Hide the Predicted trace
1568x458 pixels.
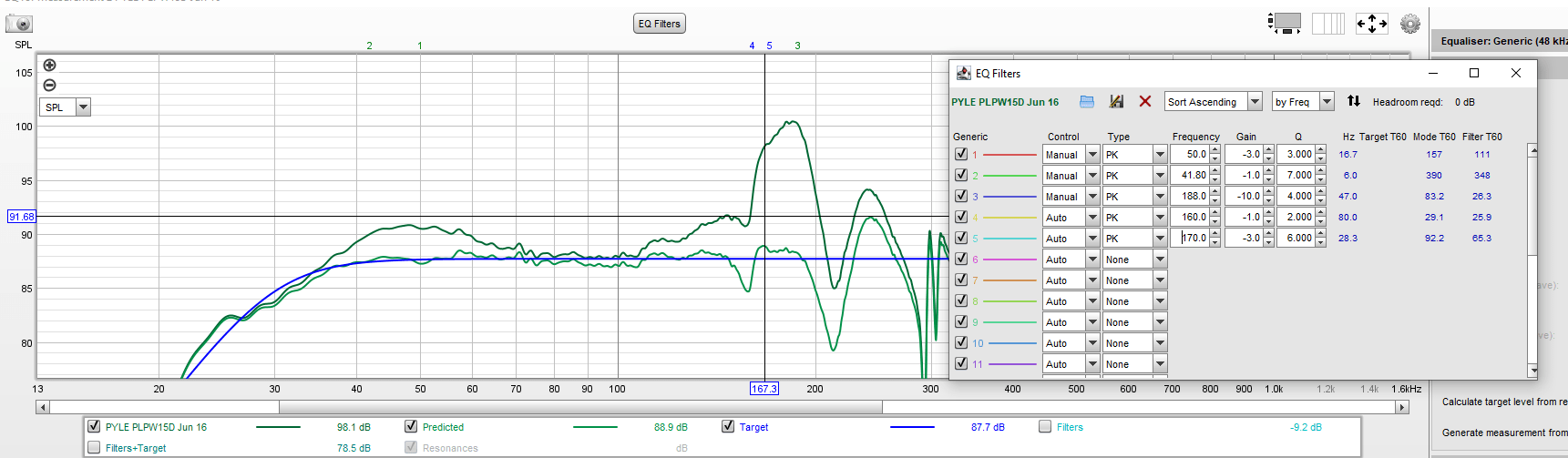(411, 426)
